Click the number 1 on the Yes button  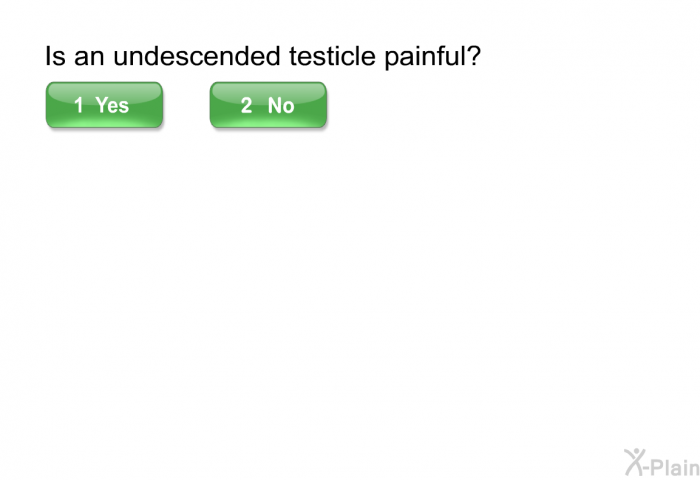coord(79,105)
